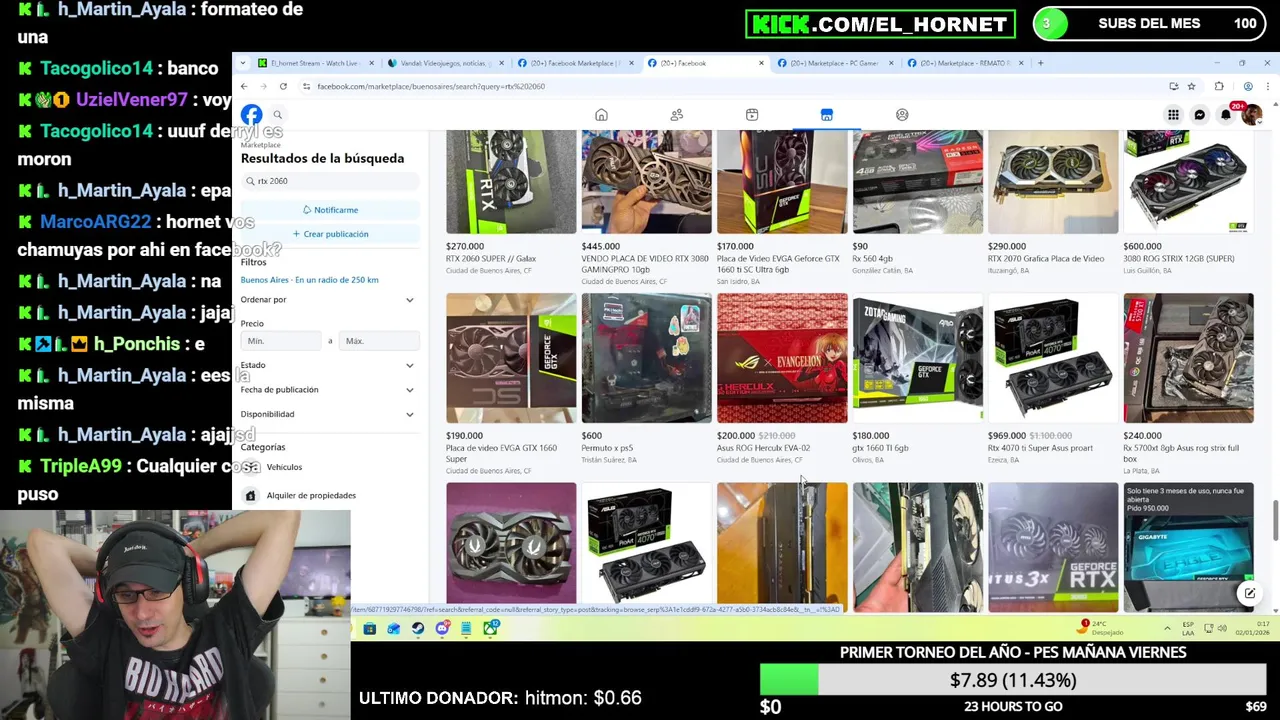Open browser extensions puzzle icon

coord(1219,87)
